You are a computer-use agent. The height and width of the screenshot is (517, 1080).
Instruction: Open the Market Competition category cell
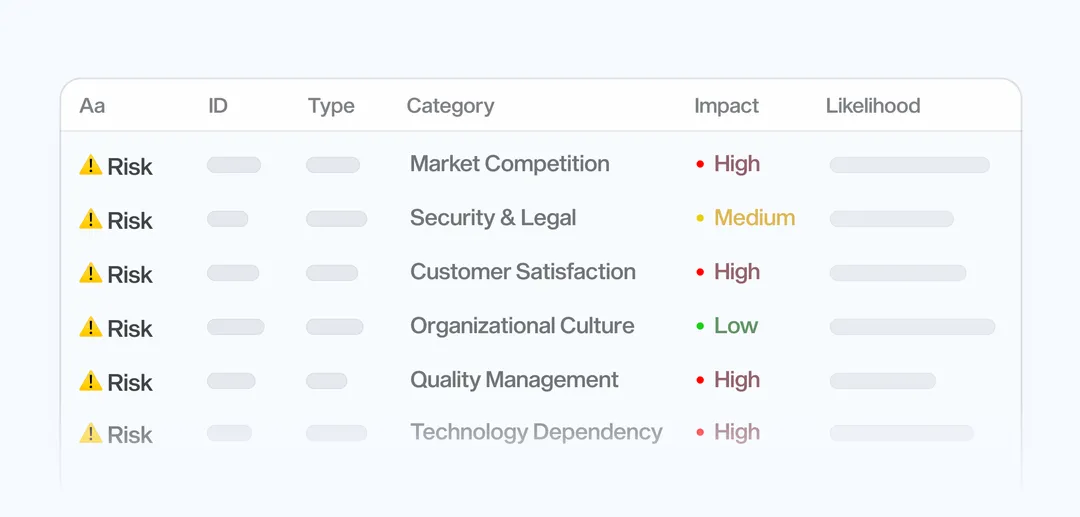(x=509, y=164)
